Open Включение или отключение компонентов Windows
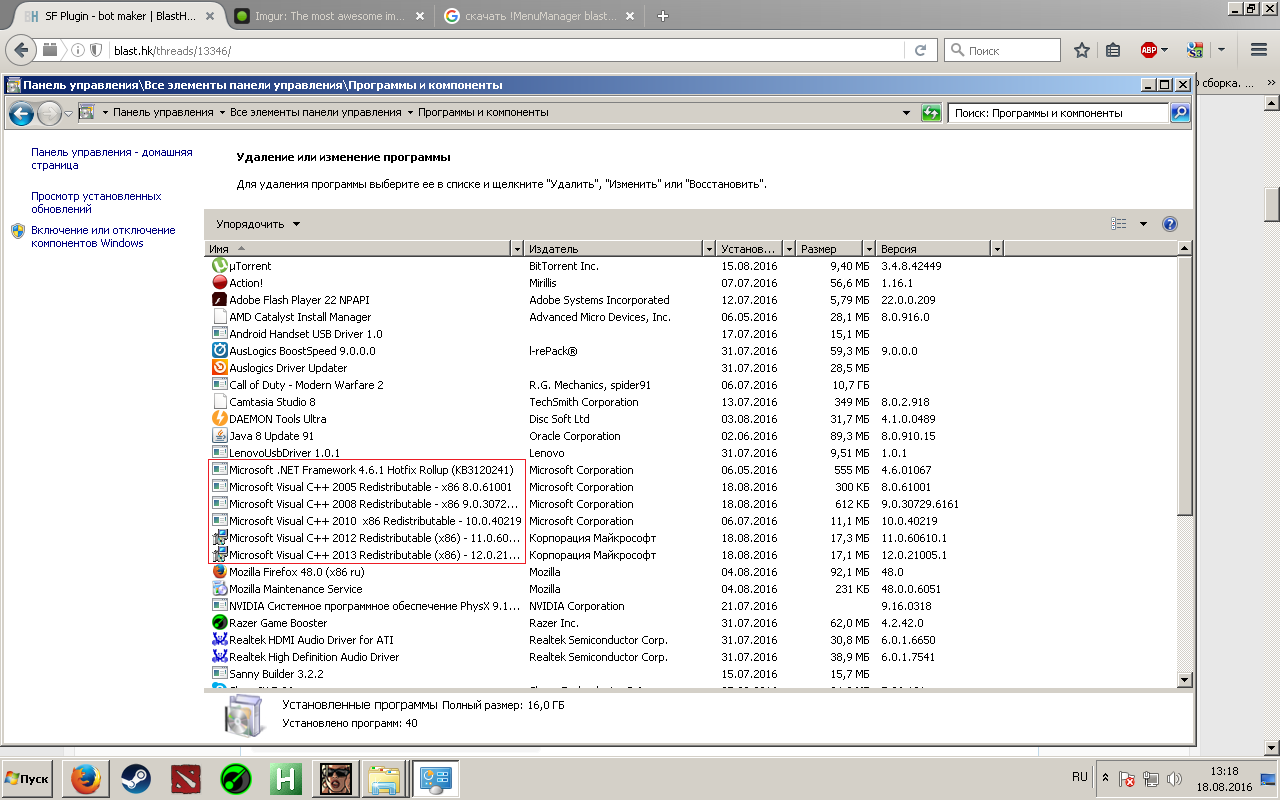The height and width of the screenshot is (800, 1280). click(x=103, y=237)
